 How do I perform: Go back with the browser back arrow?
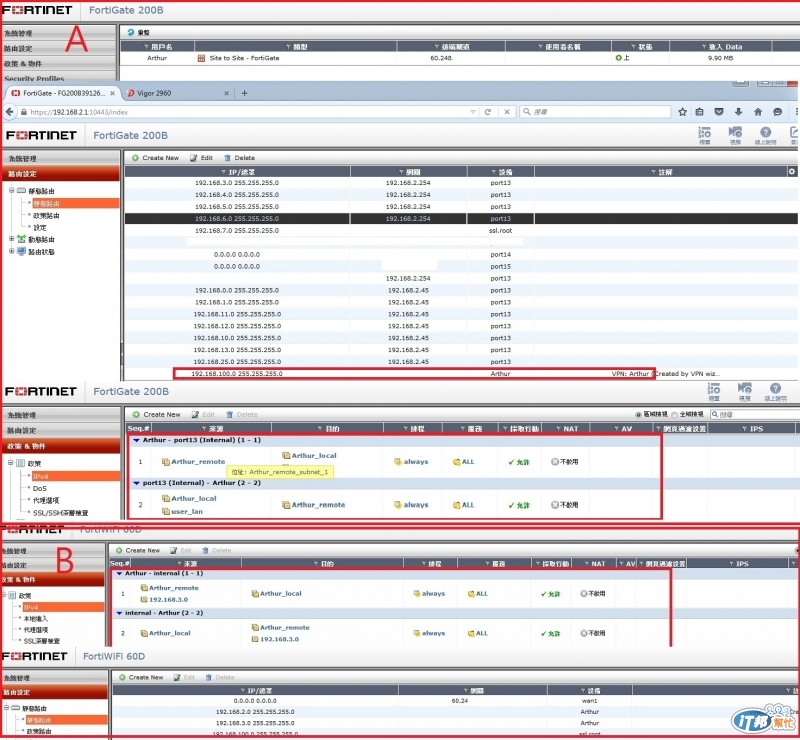[x=10, y=112]
